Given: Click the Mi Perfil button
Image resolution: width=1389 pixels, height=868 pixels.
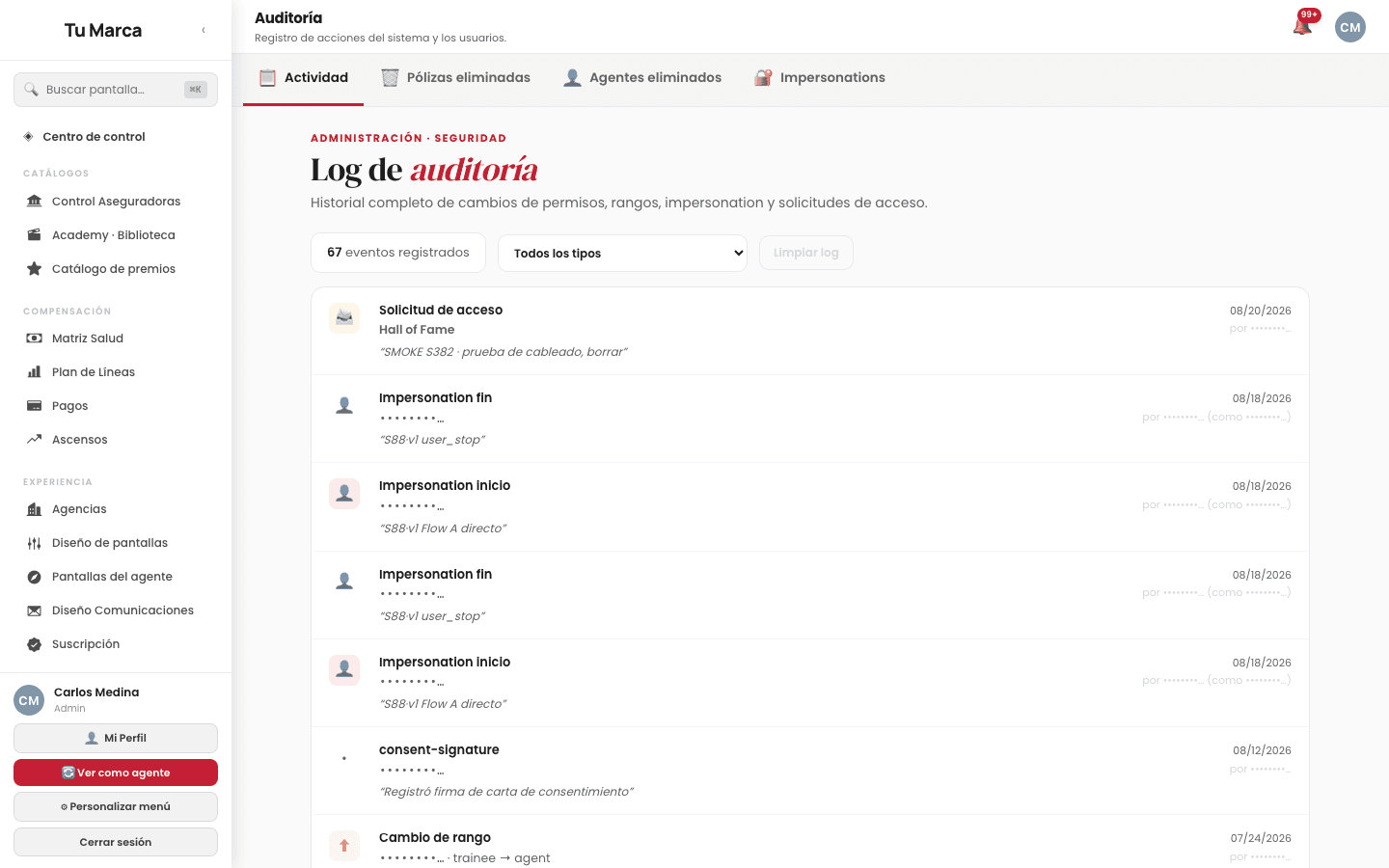Looking at the screenshot, I should 116,738.
